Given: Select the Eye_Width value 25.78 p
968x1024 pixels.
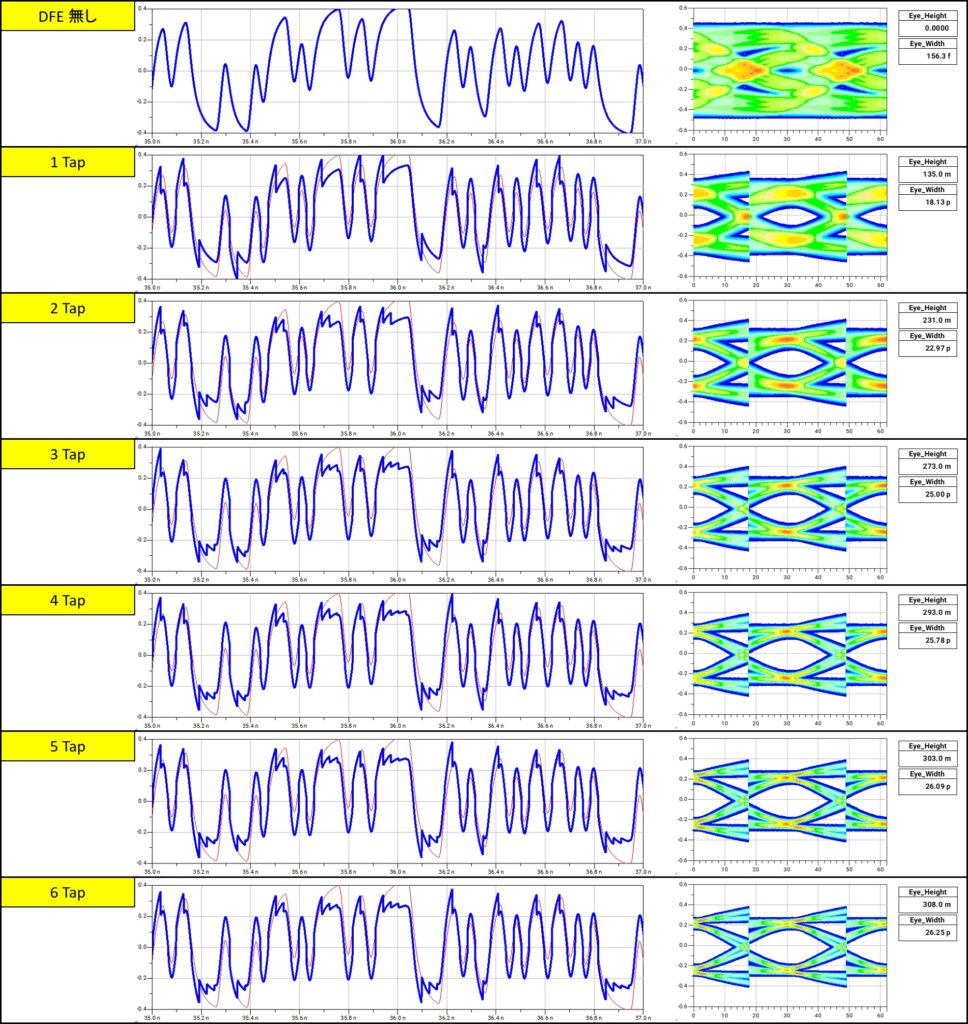Looking at the screenshot, I should 928,640.
